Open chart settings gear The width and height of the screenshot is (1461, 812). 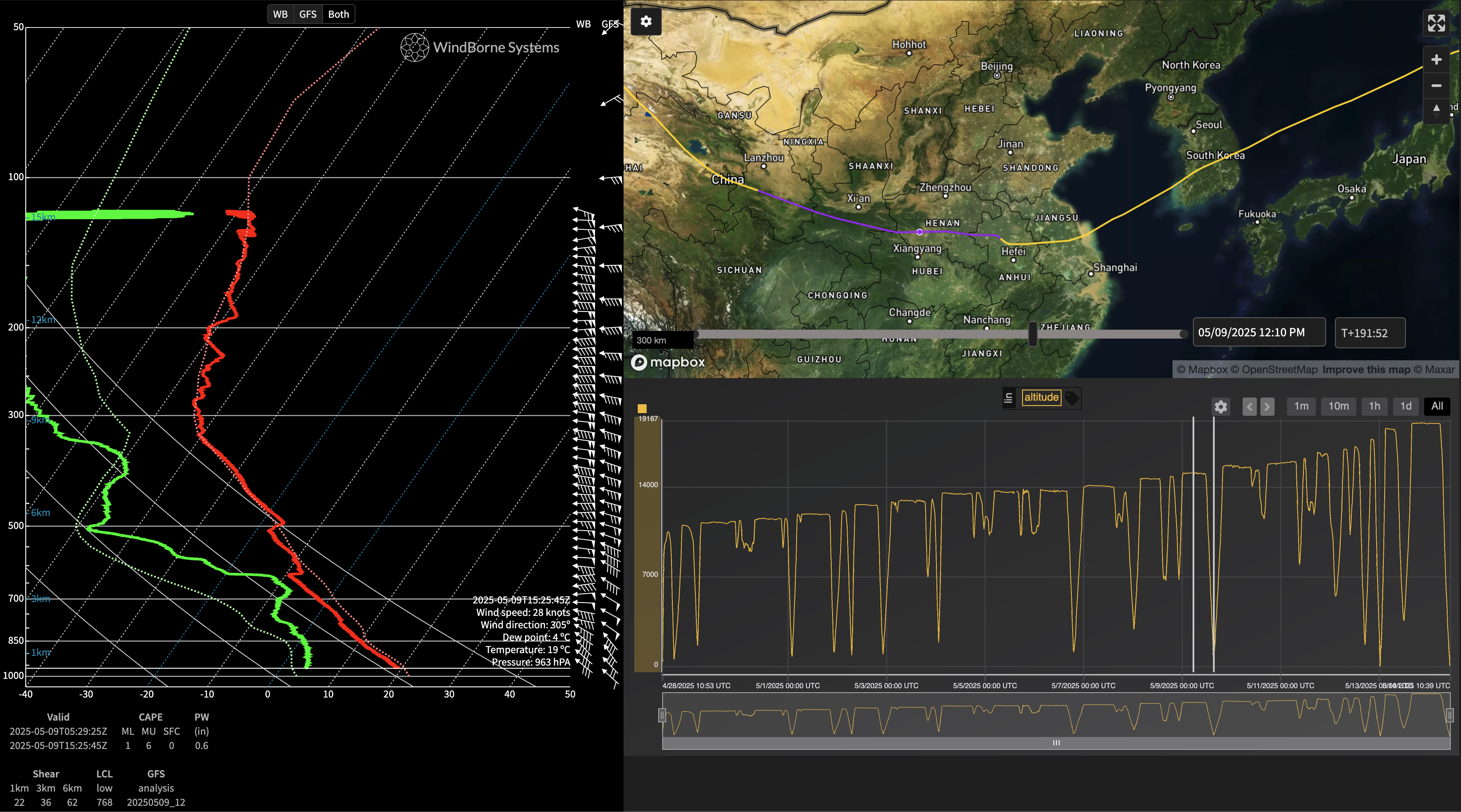1220,406
